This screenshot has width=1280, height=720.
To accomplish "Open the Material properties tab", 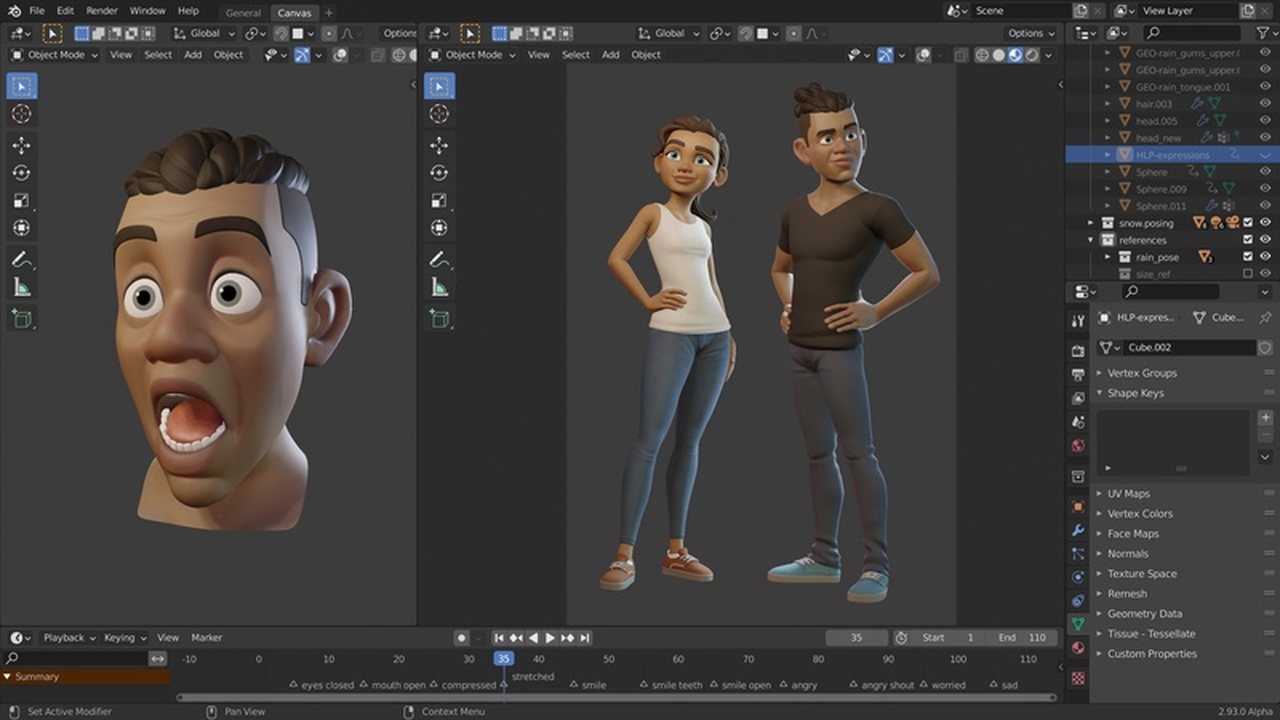I will click(x=1078, y=648).
